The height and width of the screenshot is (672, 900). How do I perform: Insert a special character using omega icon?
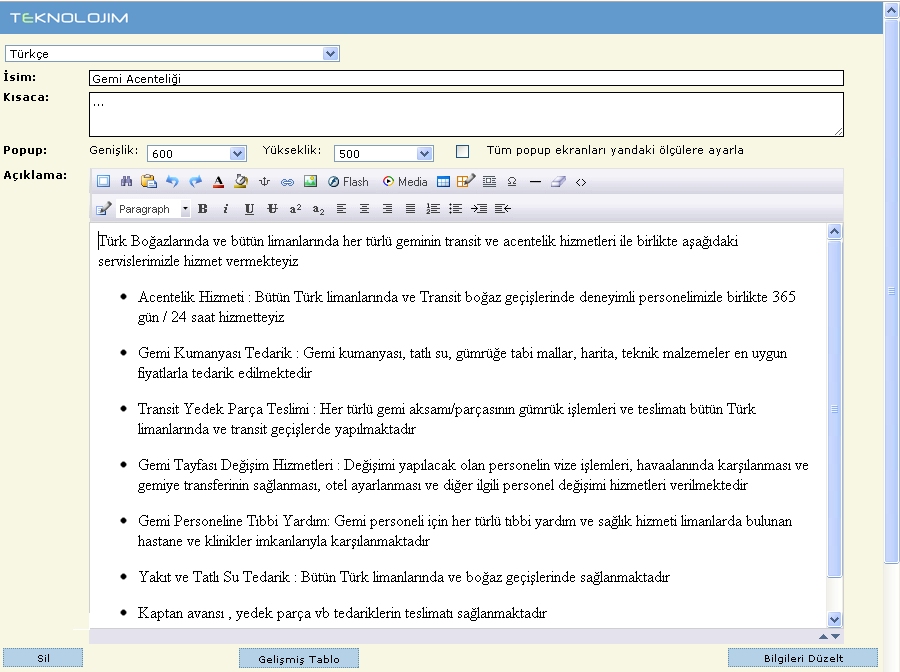click(x=512, y=182)
